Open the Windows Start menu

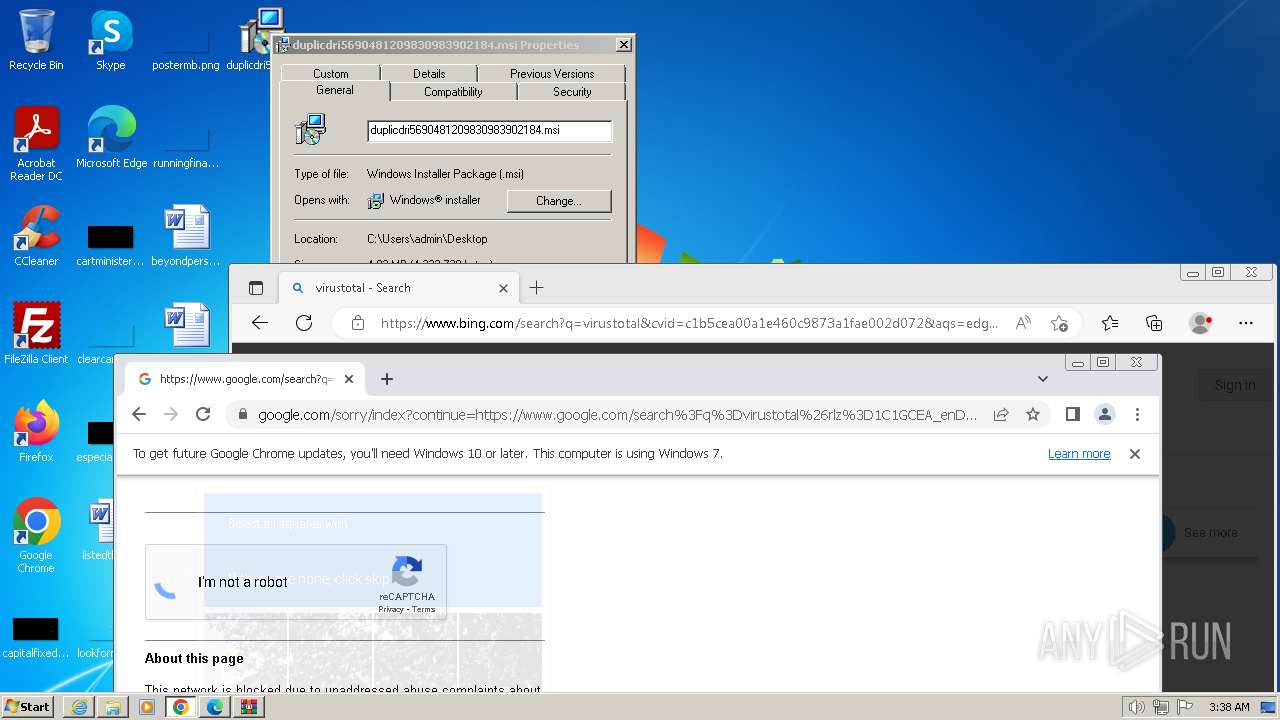coord(28,706)
